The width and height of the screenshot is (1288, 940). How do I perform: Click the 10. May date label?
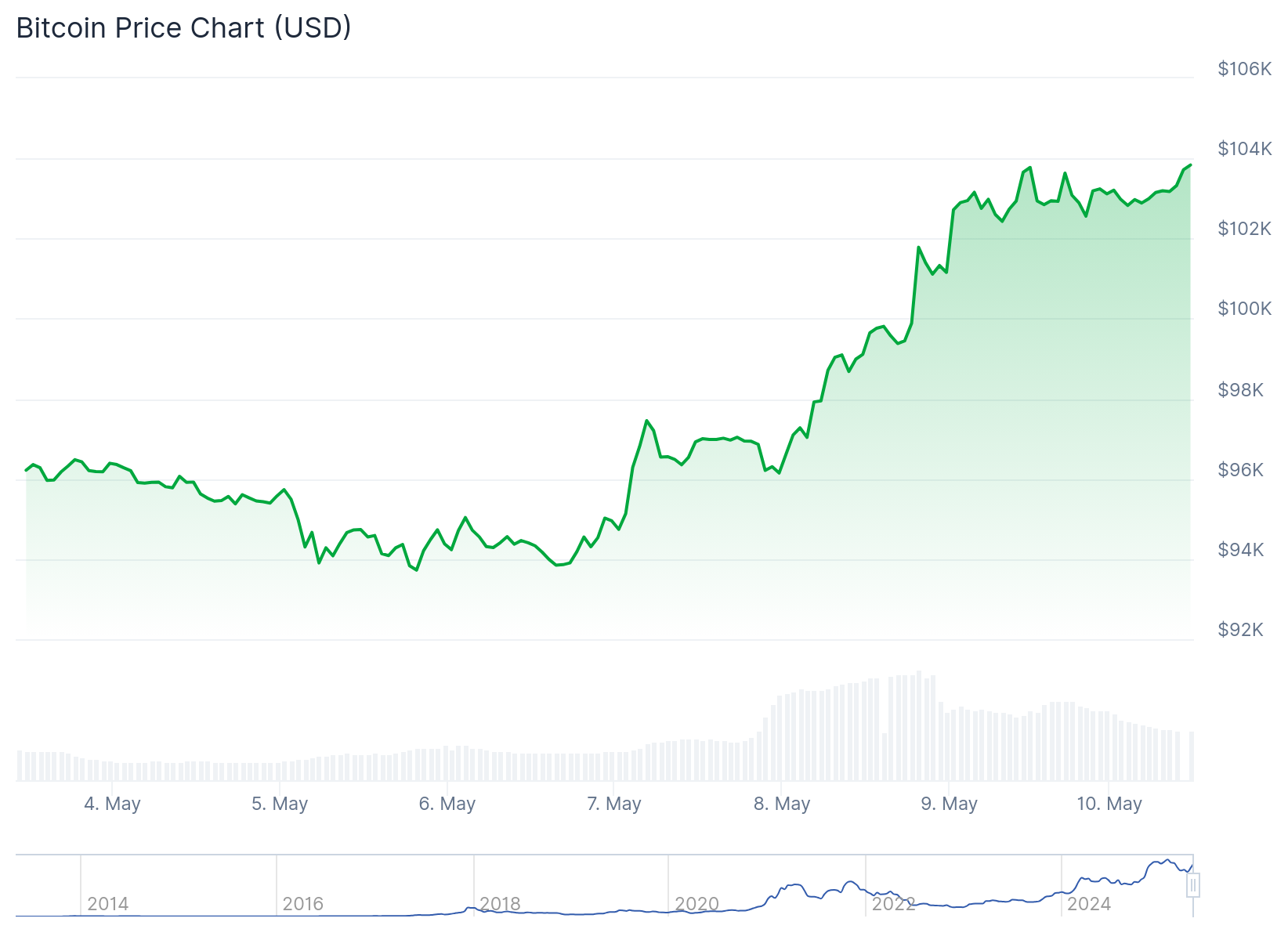(x=1109, y=804)
